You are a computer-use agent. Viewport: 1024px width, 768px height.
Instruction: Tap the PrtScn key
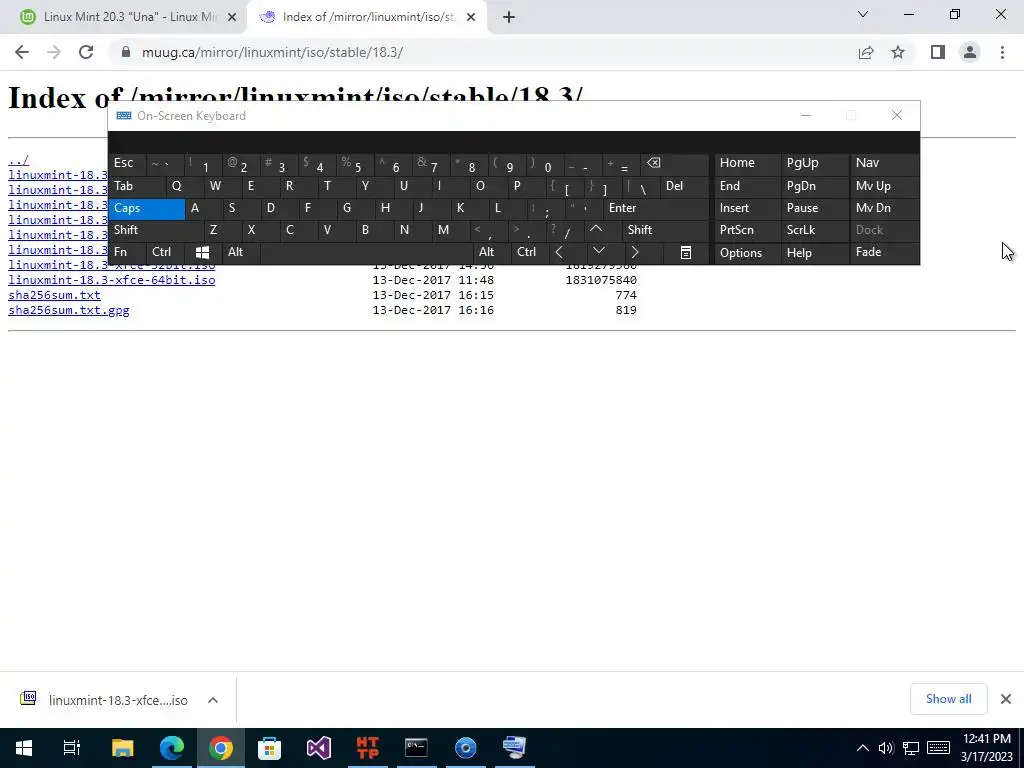[748, 230]
